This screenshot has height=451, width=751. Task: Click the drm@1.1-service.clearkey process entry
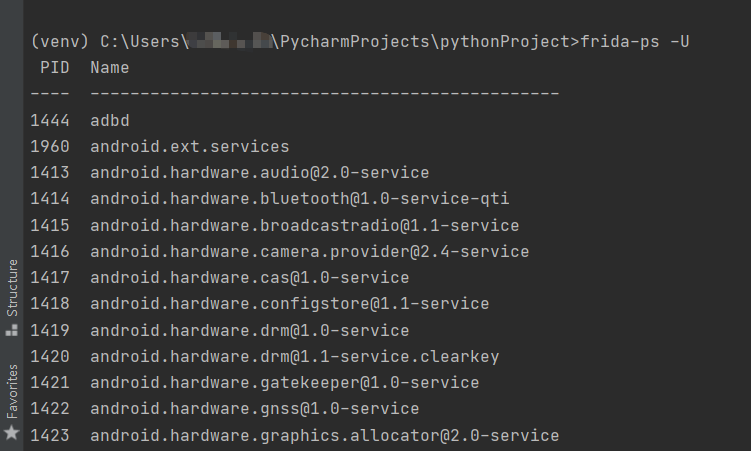tap(294, 356)
